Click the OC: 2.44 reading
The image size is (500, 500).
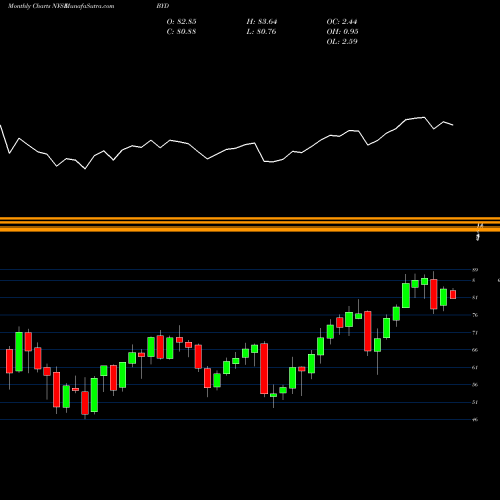[x=342, y=22]
